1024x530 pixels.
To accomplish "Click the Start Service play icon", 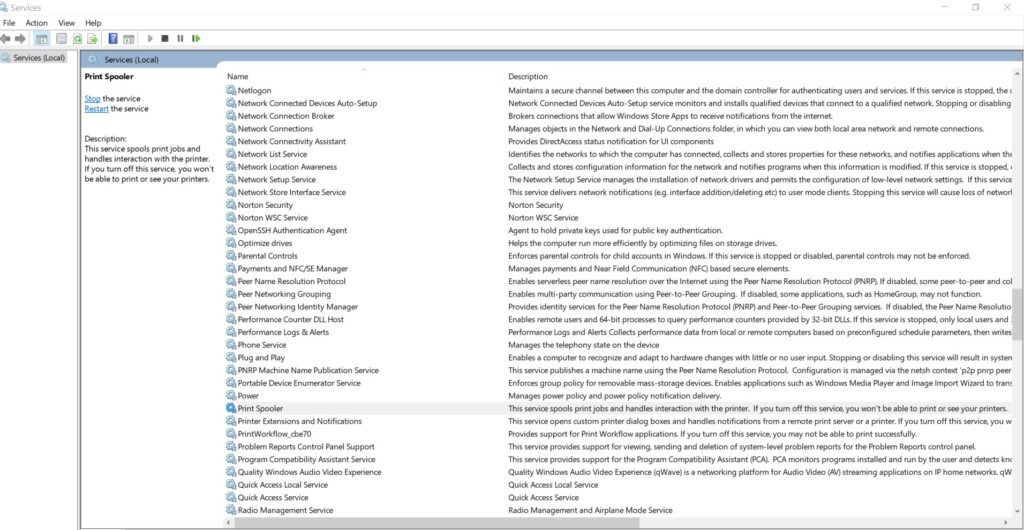I will point(150,39).
